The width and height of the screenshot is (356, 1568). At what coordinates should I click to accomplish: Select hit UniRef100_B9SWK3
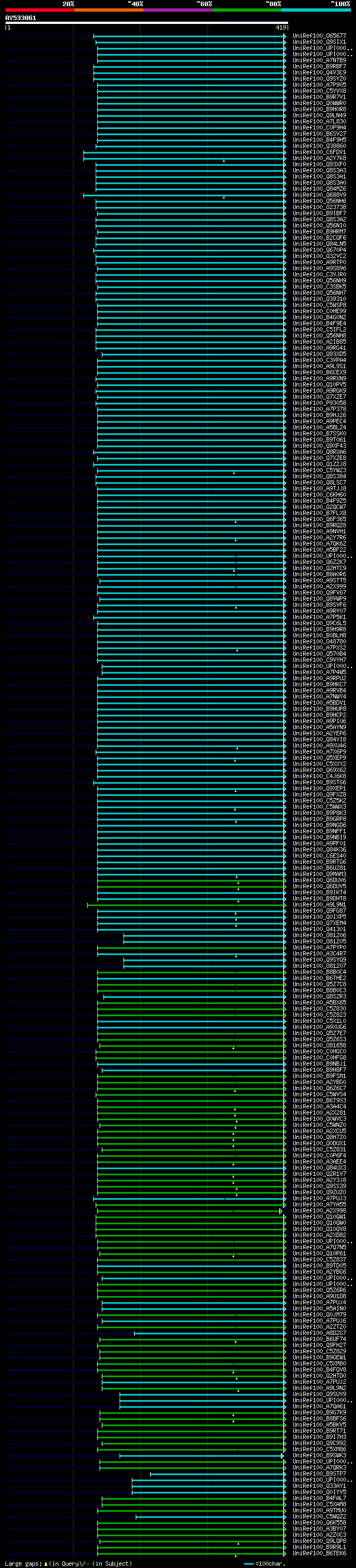(x=319, y=1455)
